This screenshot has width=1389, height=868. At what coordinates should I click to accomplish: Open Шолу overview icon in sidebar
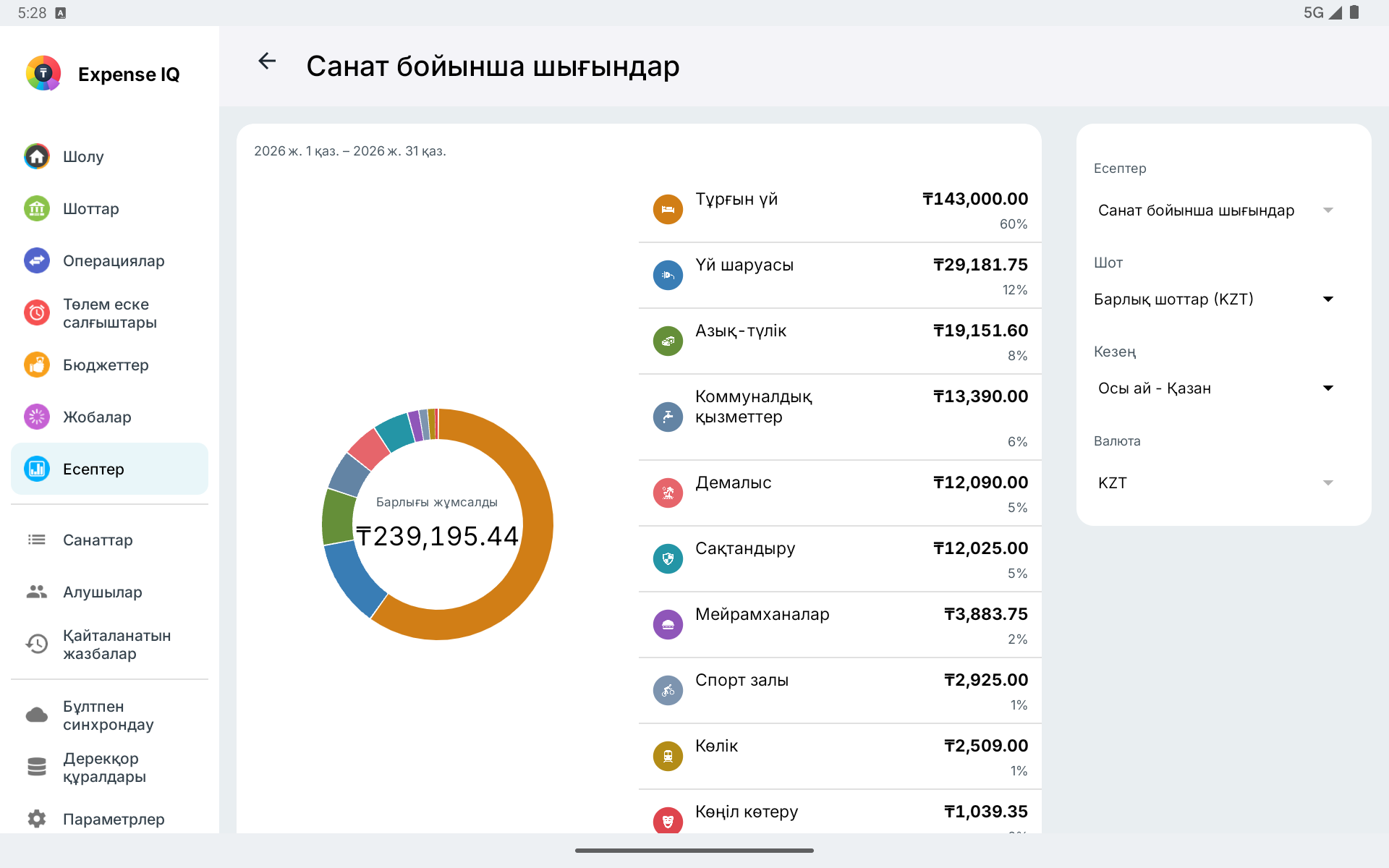[37, 156]
